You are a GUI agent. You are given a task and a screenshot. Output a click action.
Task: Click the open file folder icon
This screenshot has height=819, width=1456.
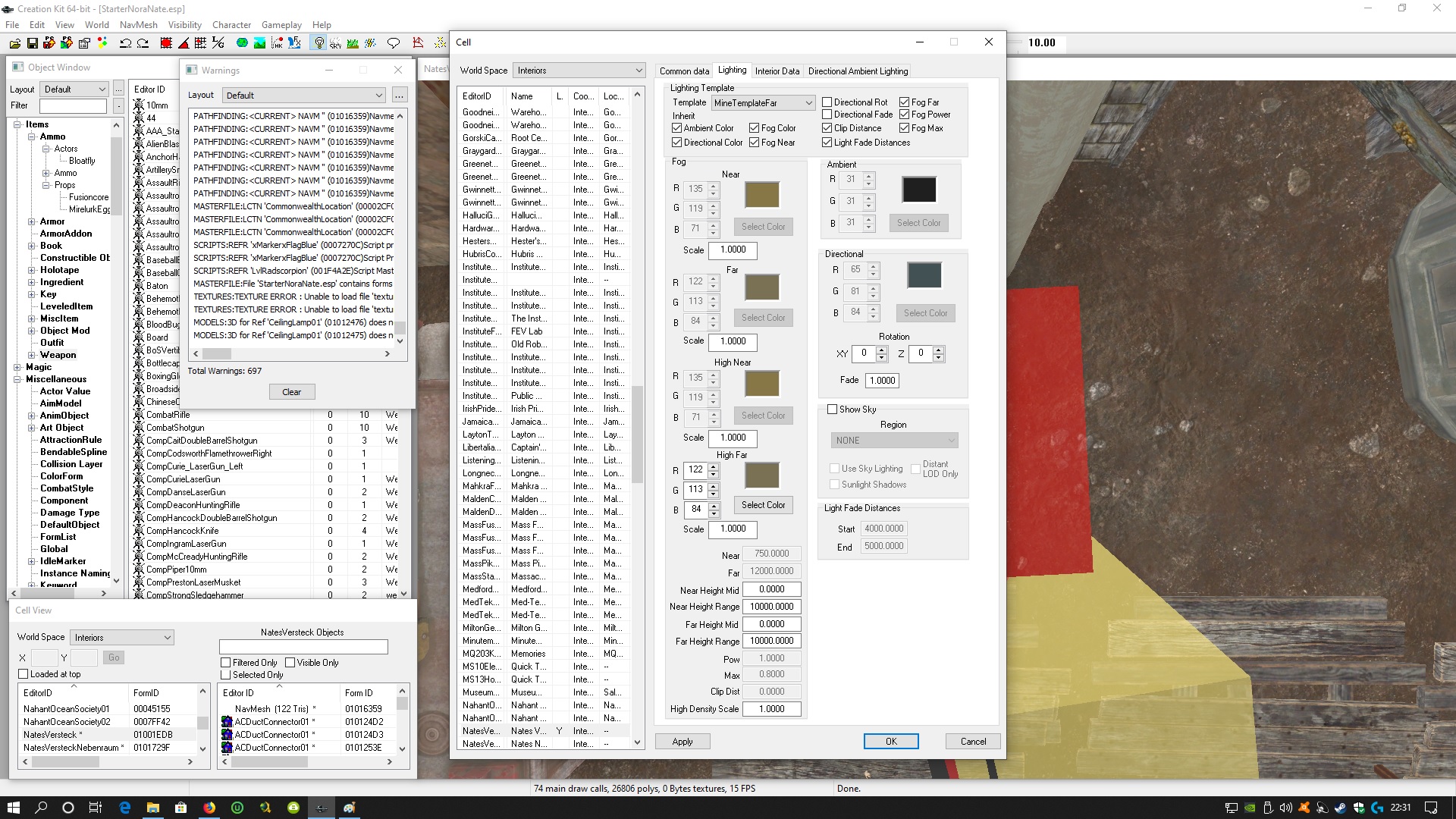15,43
